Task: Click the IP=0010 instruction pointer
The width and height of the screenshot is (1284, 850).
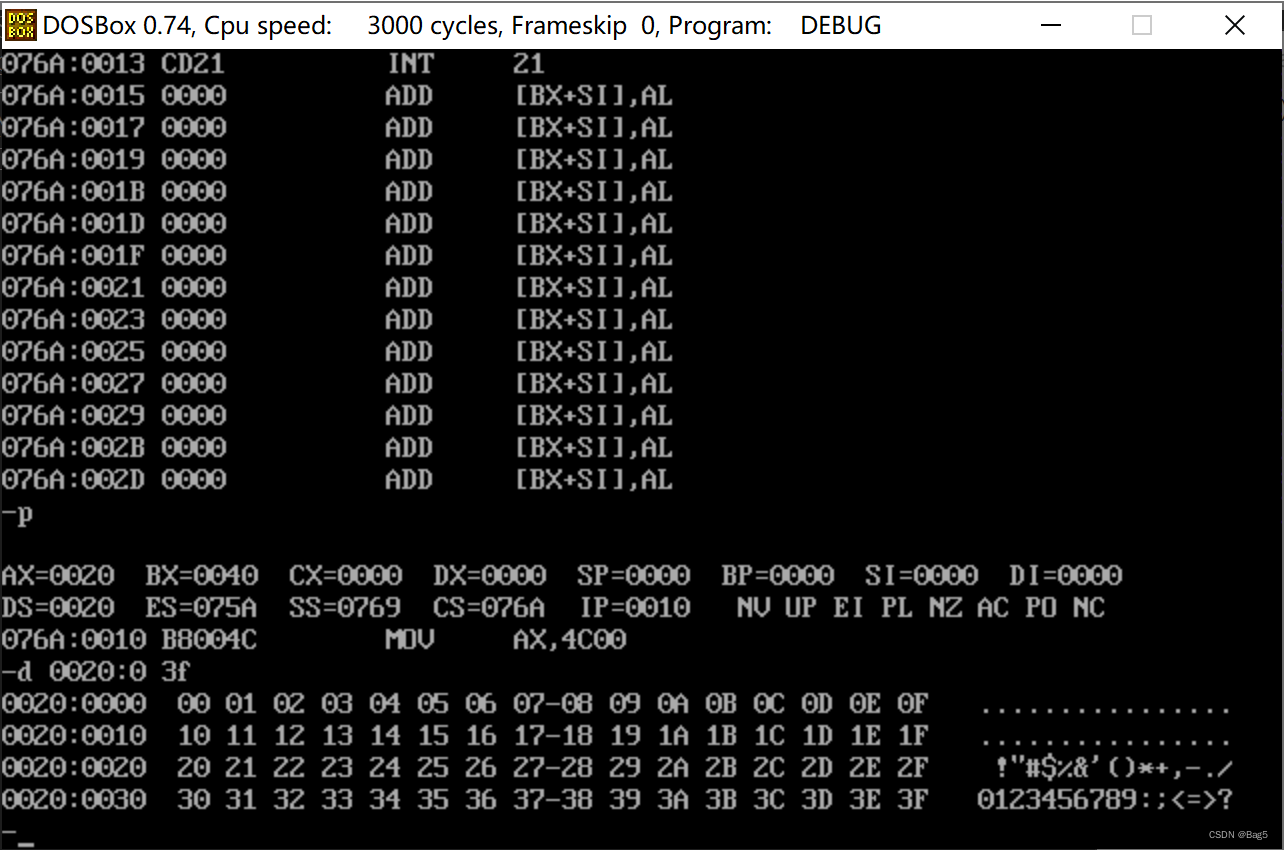Action: coord(634,608)
